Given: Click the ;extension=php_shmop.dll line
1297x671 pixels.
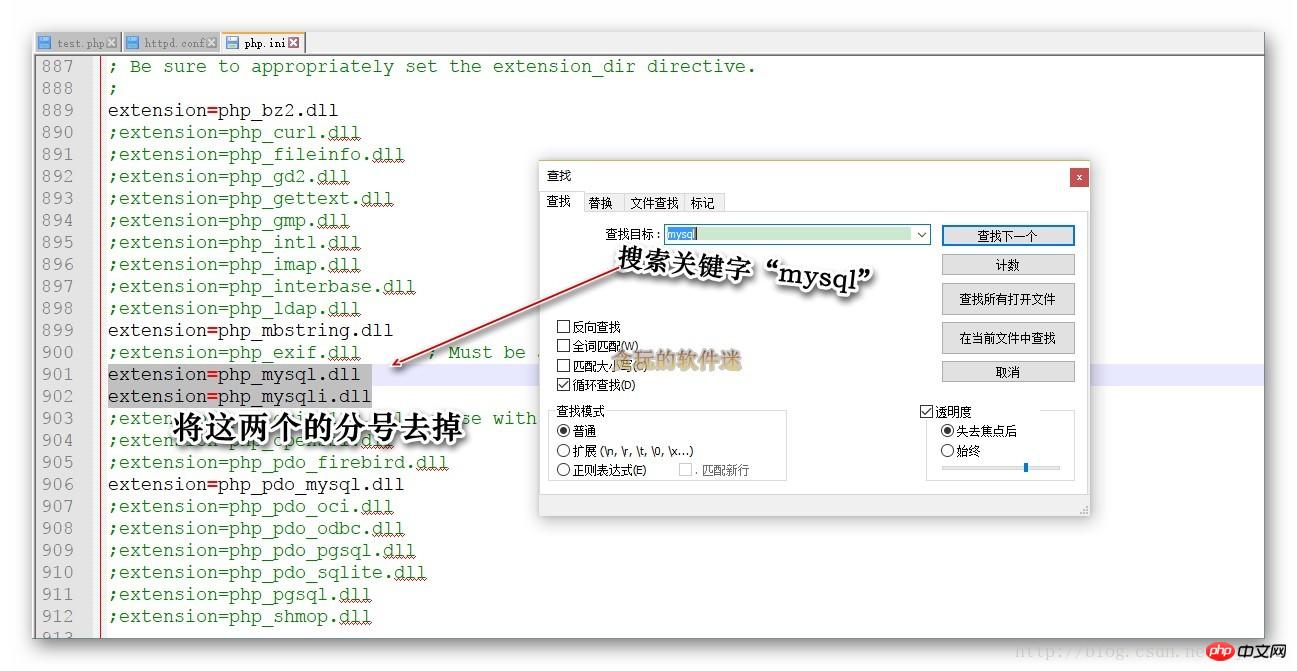Looking at the screenshot, I should tap(240, 616).
